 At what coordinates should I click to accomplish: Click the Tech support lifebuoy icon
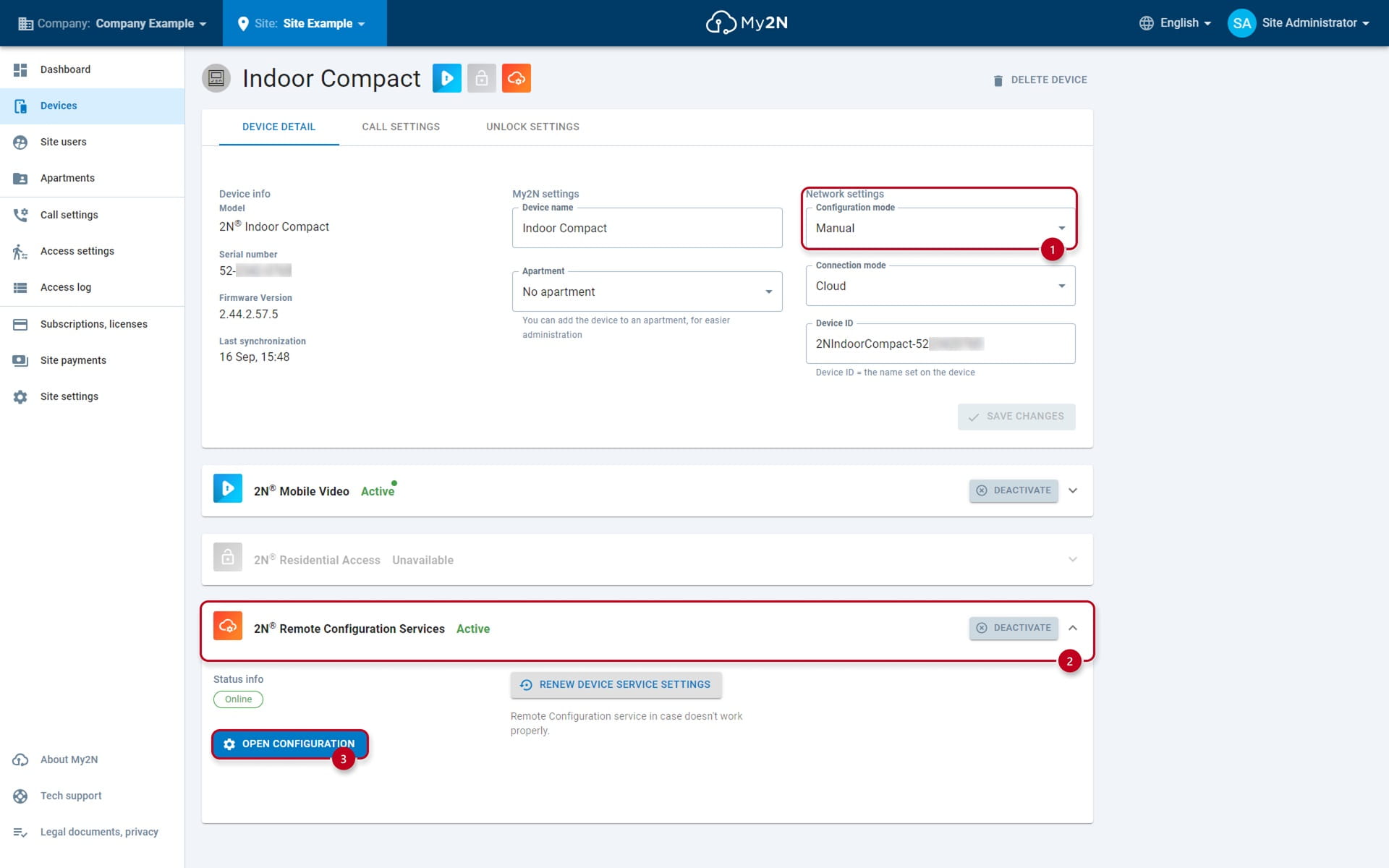(x=20, y=796)
